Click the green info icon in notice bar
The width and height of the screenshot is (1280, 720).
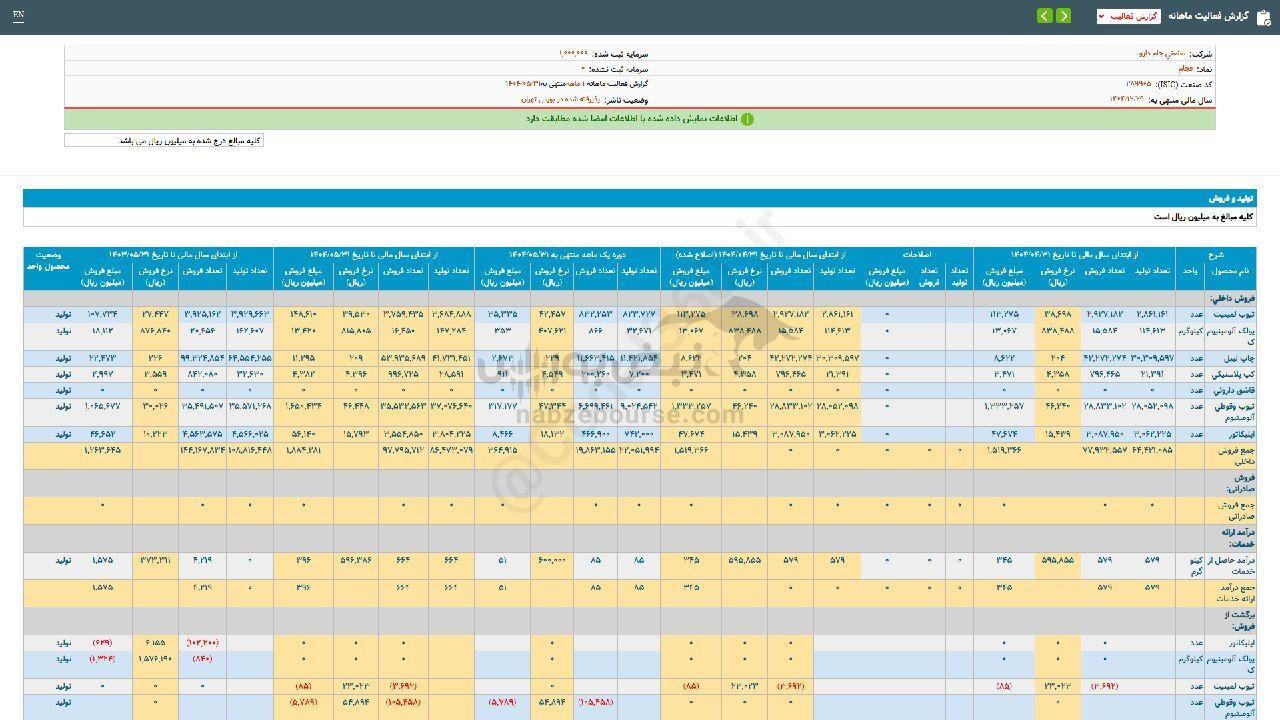click(747, 119)
